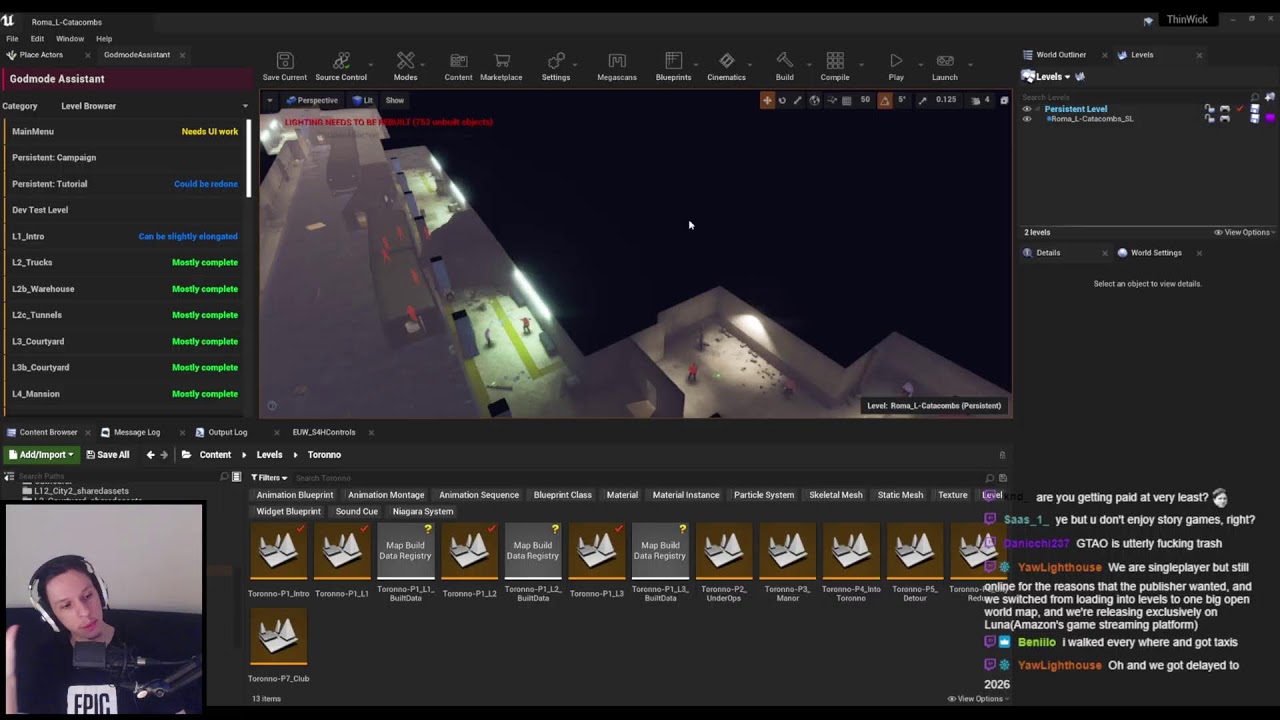Click the Save Current toolbar icon
The height and width of the screenshot is (720, 1280).
(x=285, y=66)
